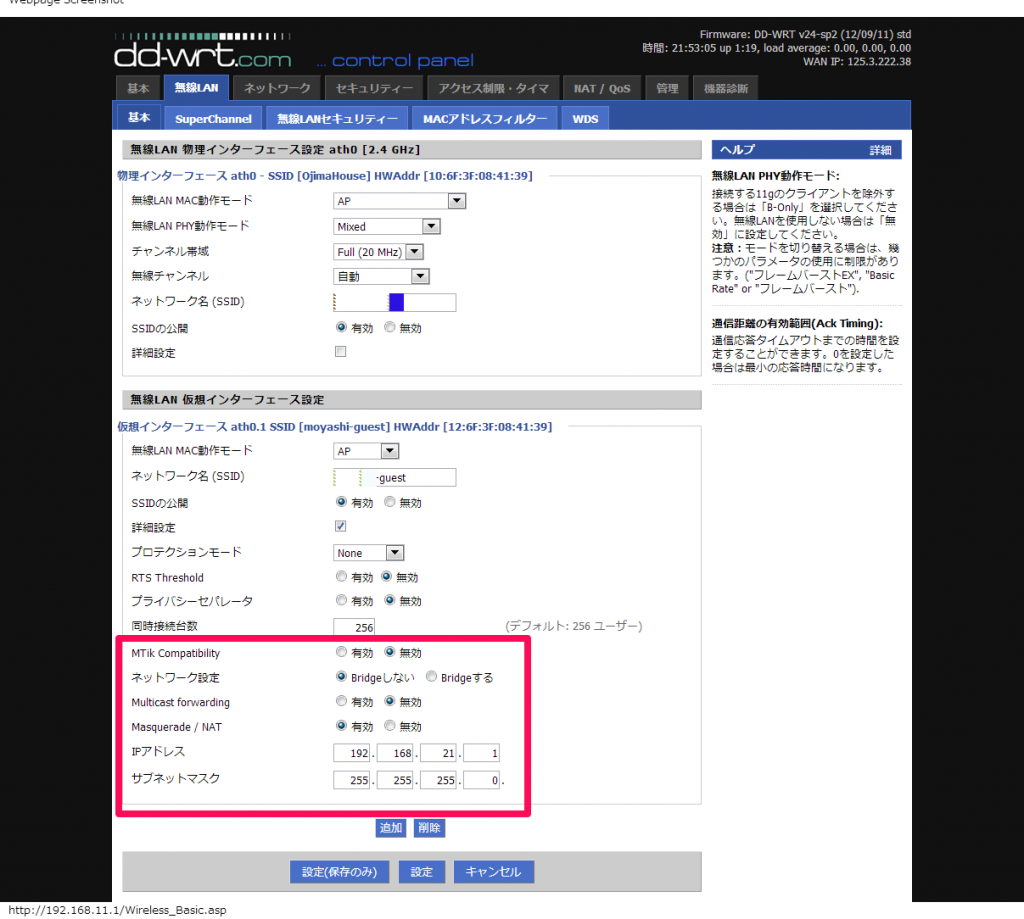This screenshot has width=1024, height=919.
Task: Go to the NAT / QoS tab
Action: pos(602,89)
